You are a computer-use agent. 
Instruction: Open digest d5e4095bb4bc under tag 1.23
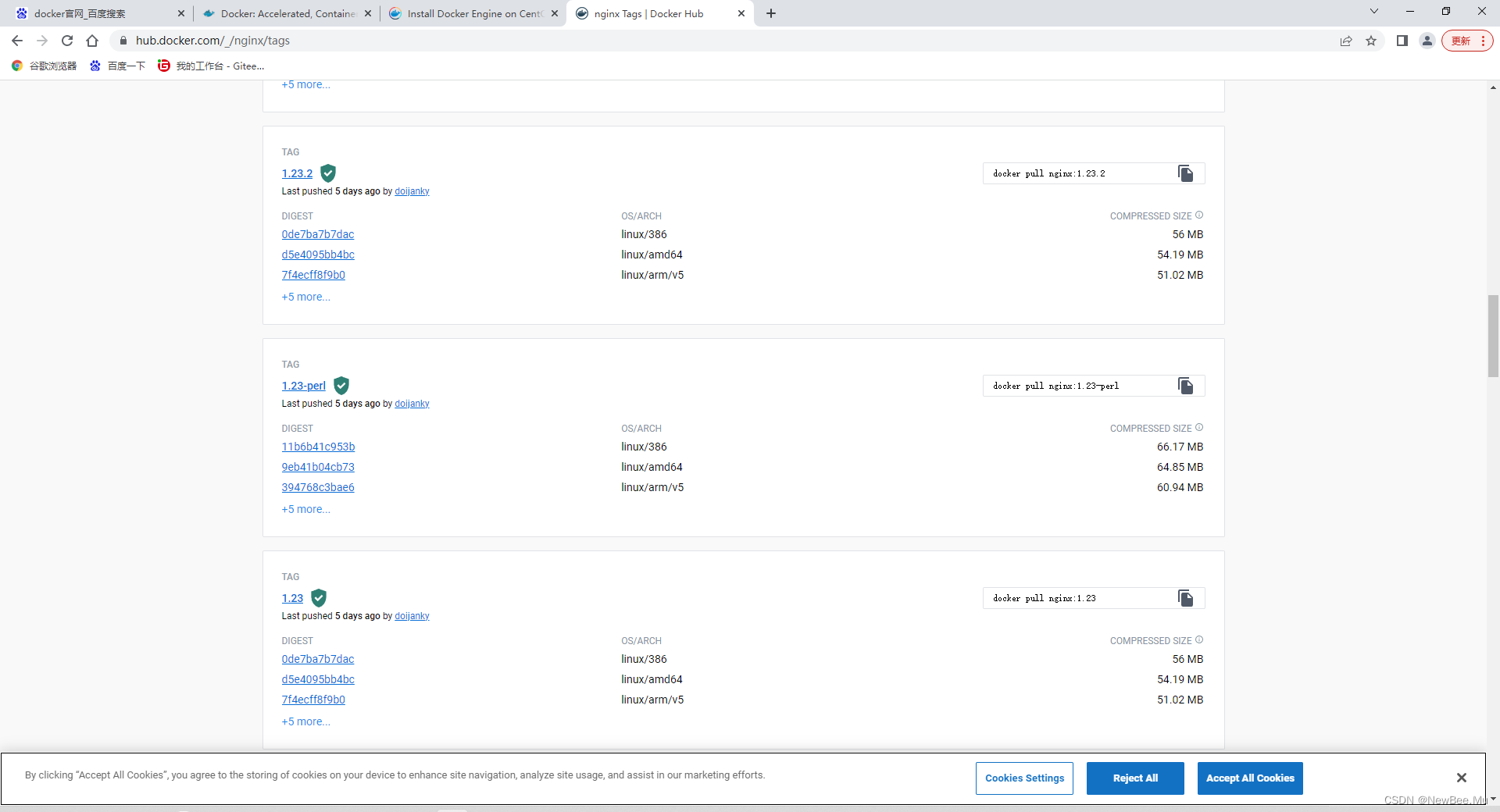(318, 679)
